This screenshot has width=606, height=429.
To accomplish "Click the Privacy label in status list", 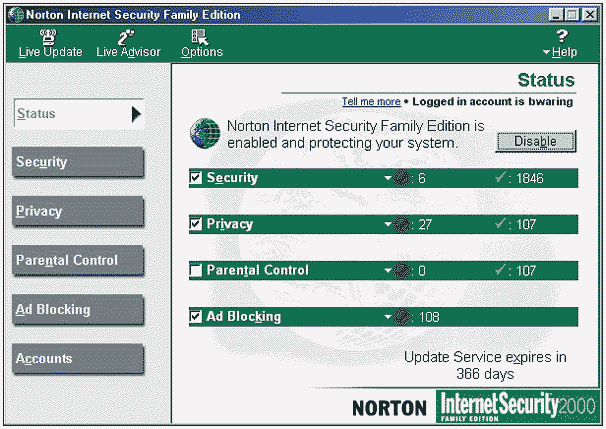I will coord(230,224).
